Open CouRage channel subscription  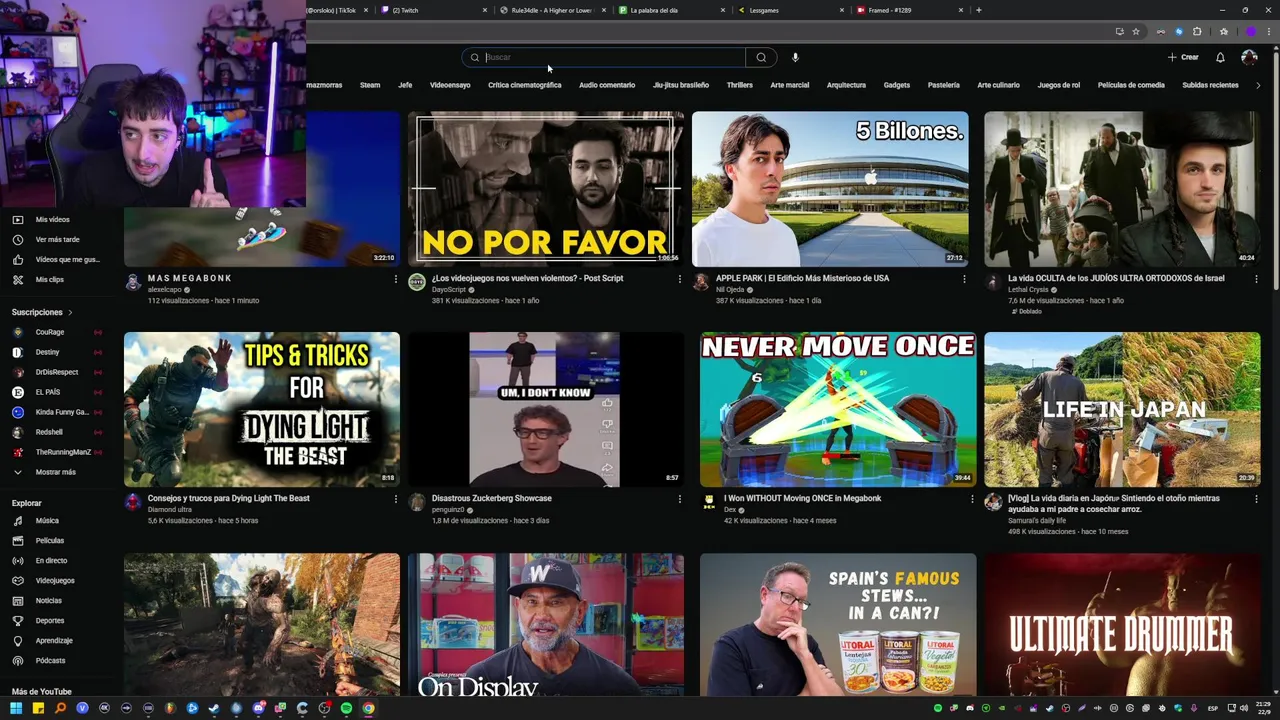pos(50,332)
